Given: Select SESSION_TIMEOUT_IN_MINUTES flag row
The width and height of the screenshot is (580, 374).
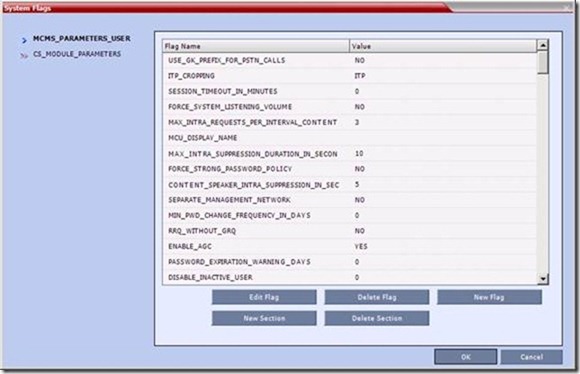Looking at the screenshot, I should point(350,91).
